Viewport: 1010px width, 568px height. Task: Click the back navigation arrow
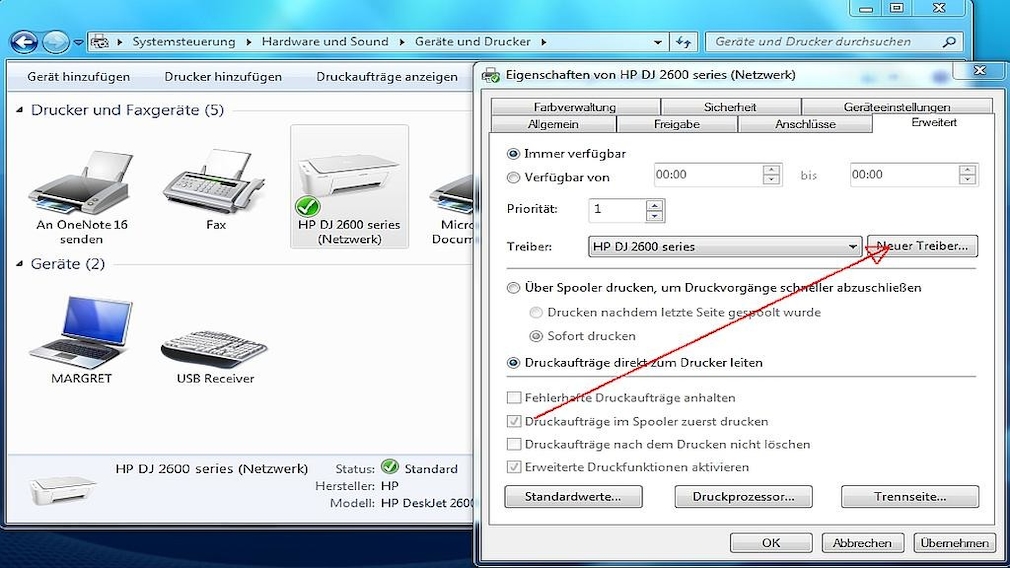(x=24, y=42)
